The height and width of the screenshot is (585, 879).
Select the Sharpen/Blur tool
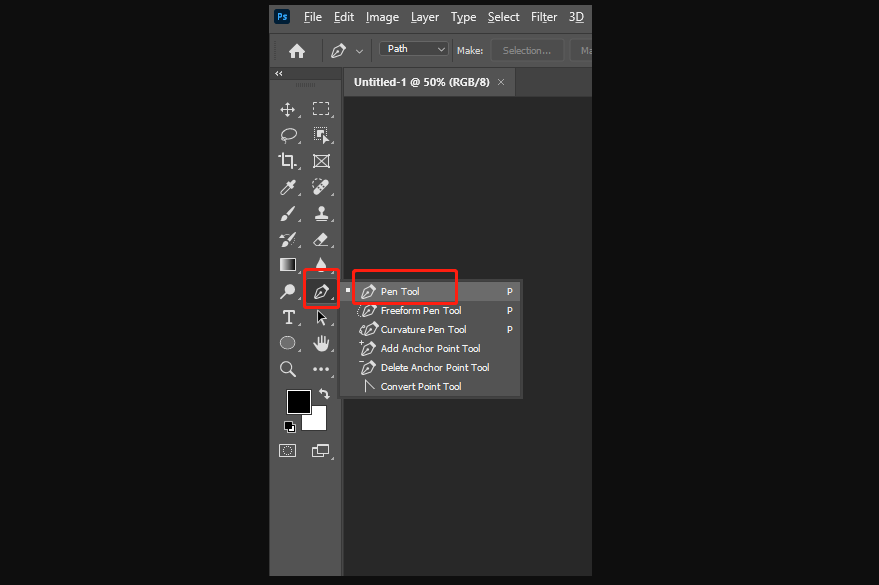click(321, 263)
